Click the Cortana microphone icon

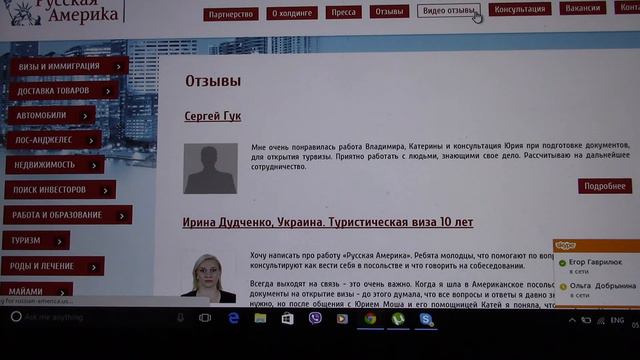[x=180, y=318]
